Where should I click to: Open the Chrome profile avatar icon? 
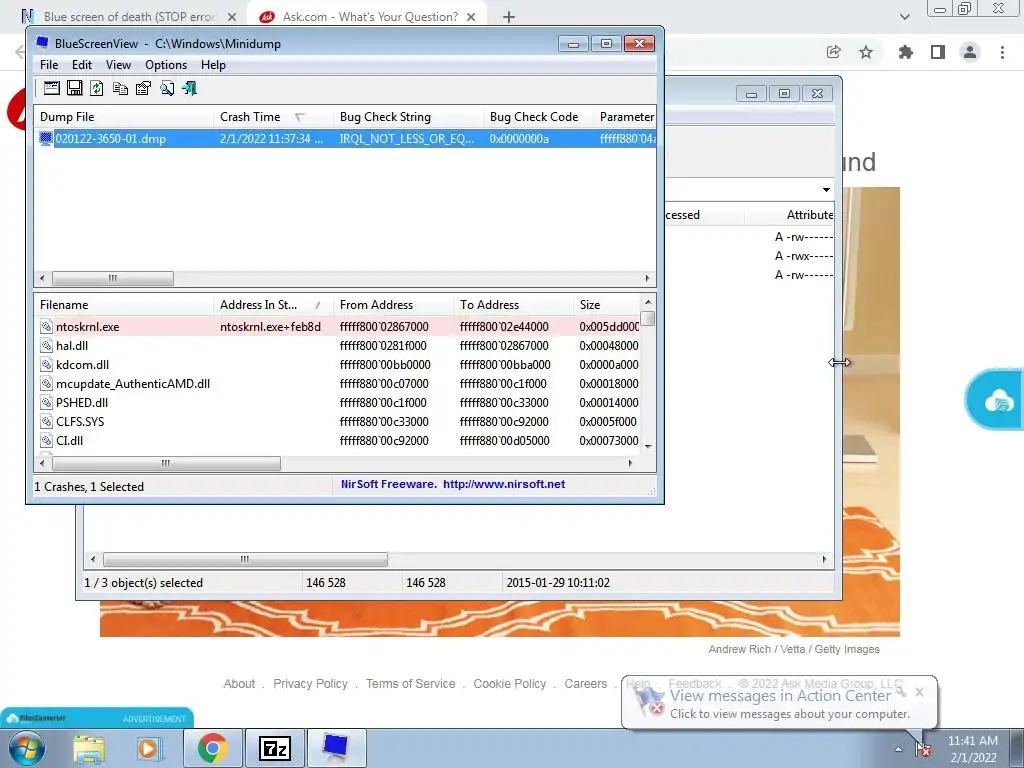970,52
